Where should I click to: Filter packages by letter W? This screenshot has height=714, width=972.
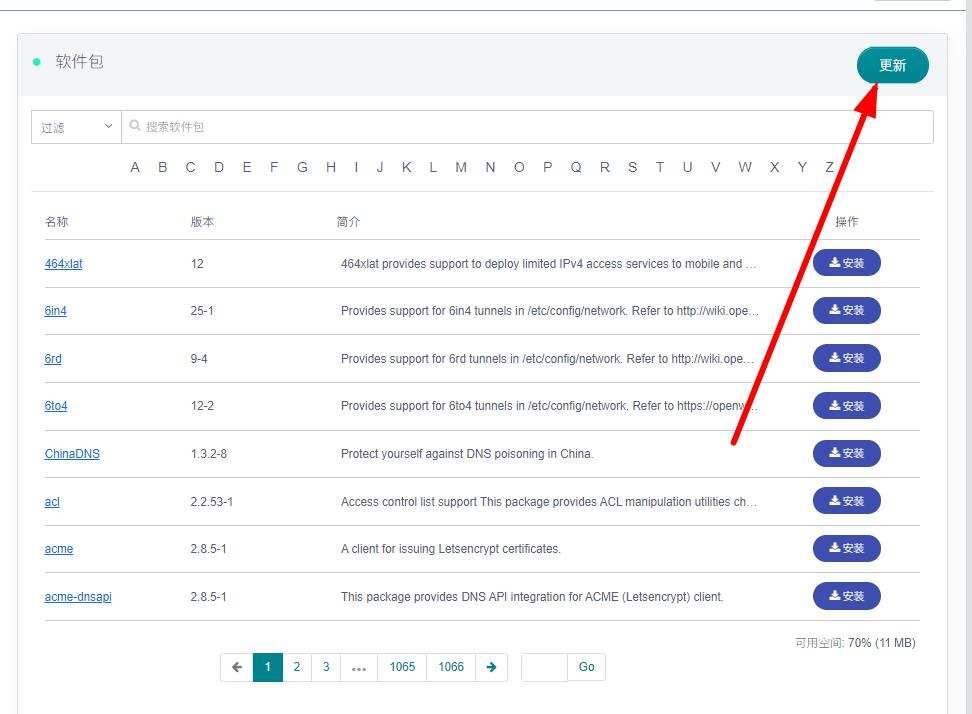(744, 167)
